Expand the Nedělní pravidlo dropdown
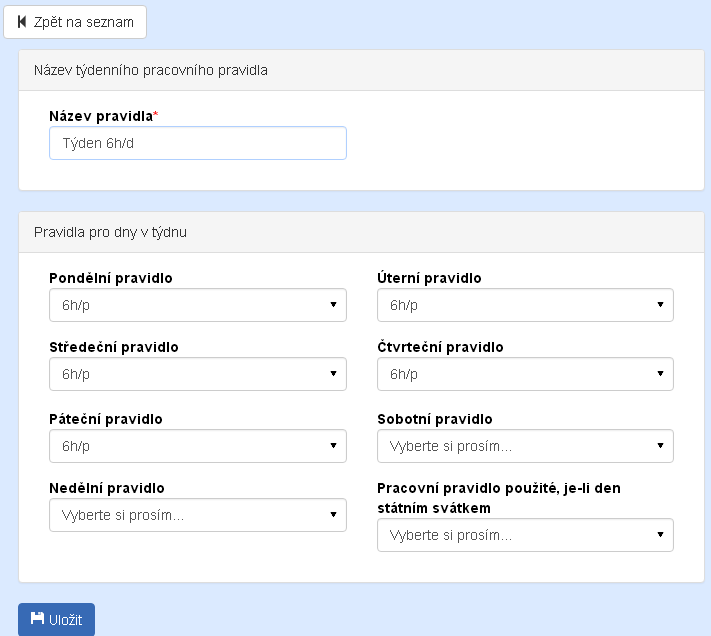 click(x=197, y=515)
